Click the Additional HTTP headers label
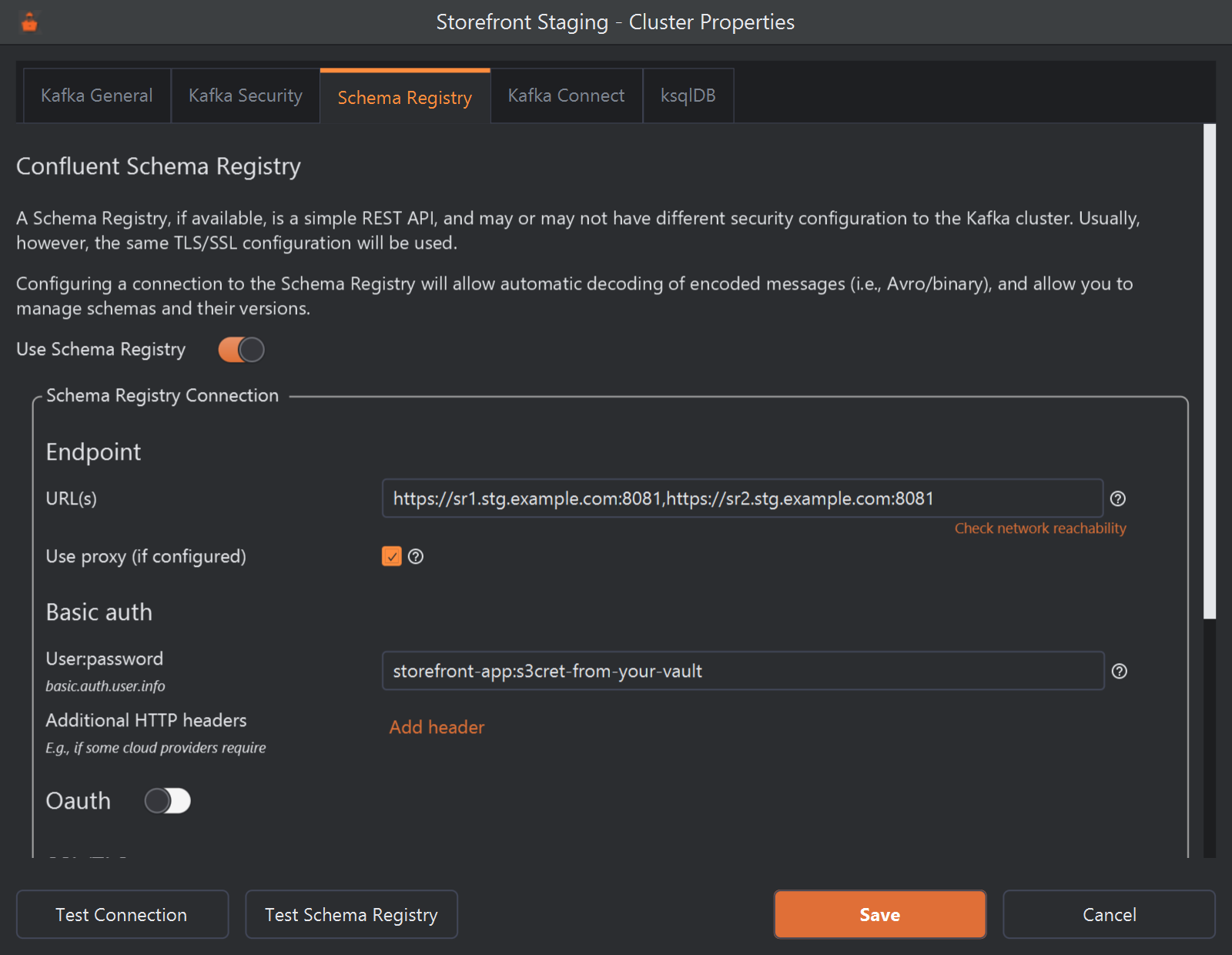This screenshot has height=955, width=1232. (146, 720)
